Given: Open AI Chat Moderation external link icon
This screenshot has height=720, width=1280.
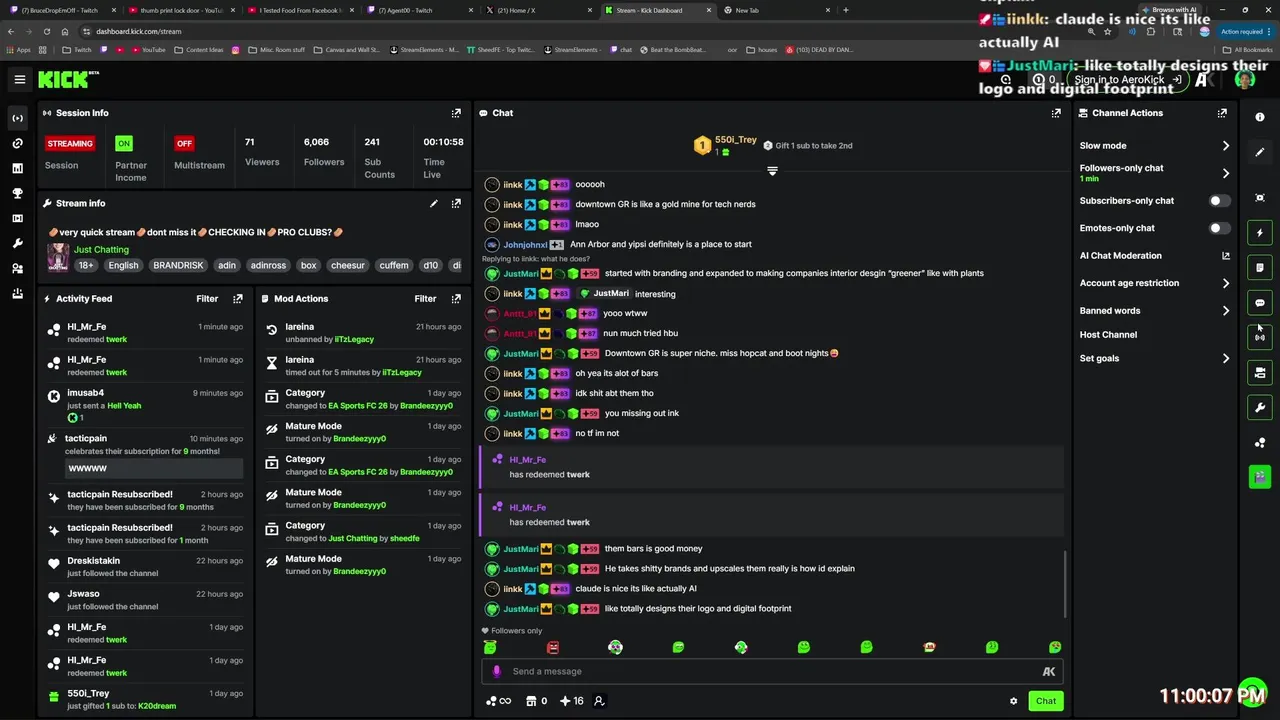Looking at the screenshot, I should point(1226,256).
